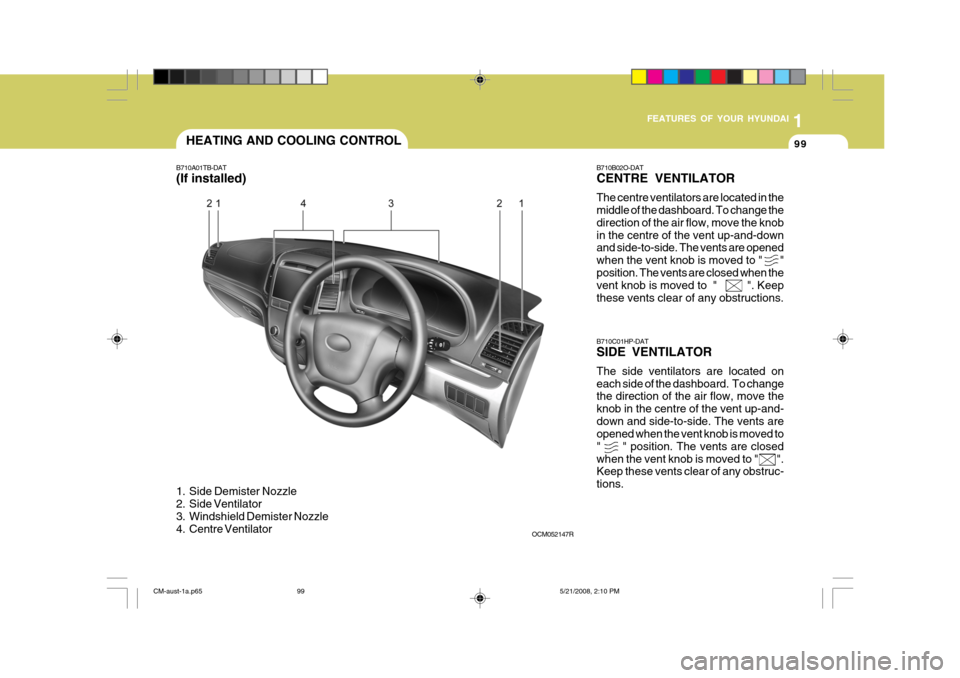This screenshot has height=678, width=960.
Task: Click the footer page number 99
Action: click(301, 592)
